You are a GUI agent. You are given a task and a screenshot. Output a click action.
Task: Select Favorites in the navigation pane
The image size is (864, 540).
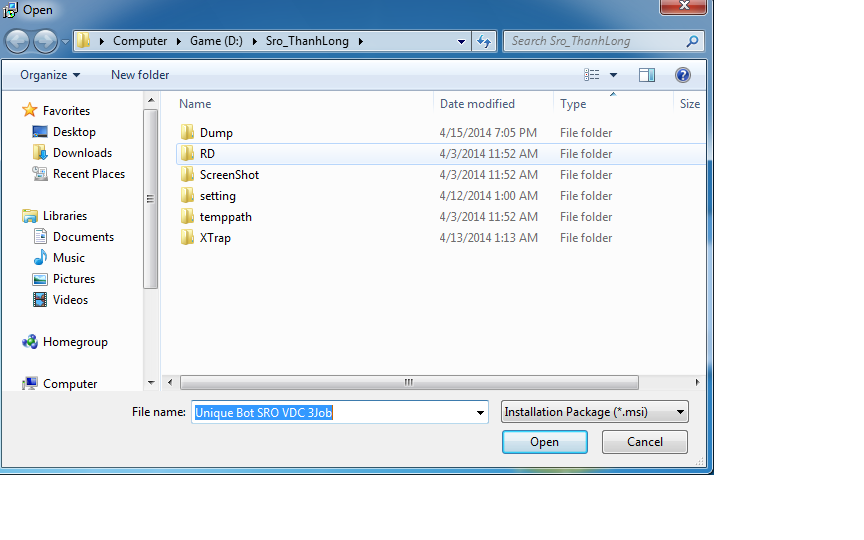[66, 111]
